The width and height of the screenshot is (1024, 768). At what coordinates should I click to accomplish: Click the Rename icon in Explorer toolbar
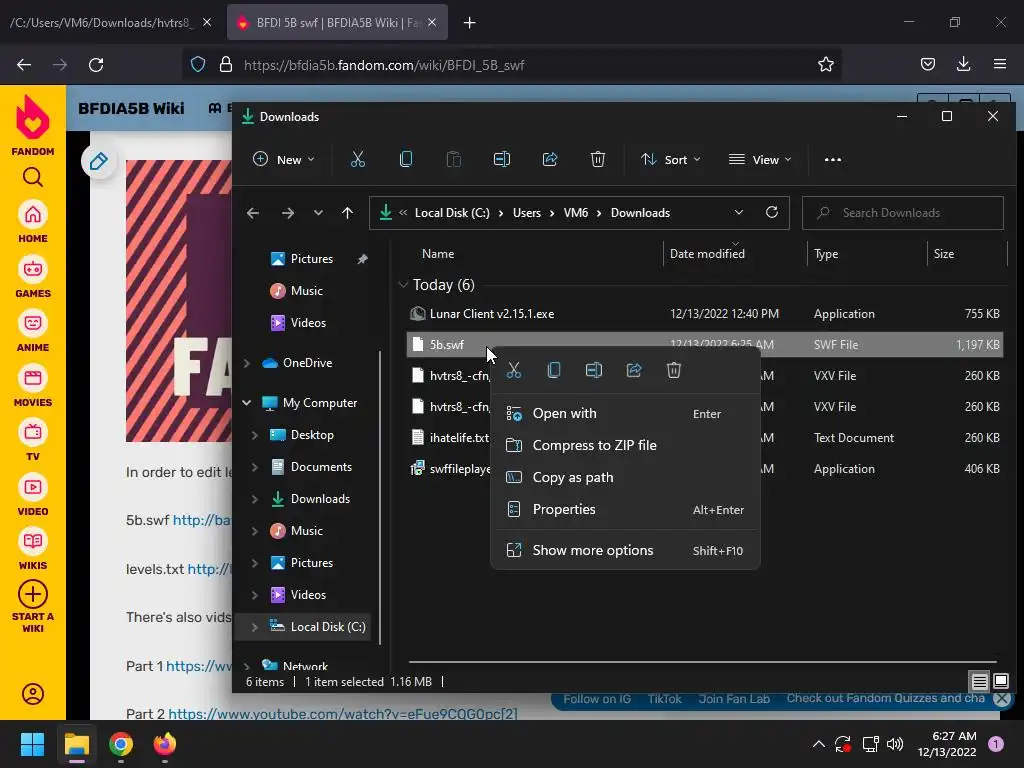click(502, 159)
